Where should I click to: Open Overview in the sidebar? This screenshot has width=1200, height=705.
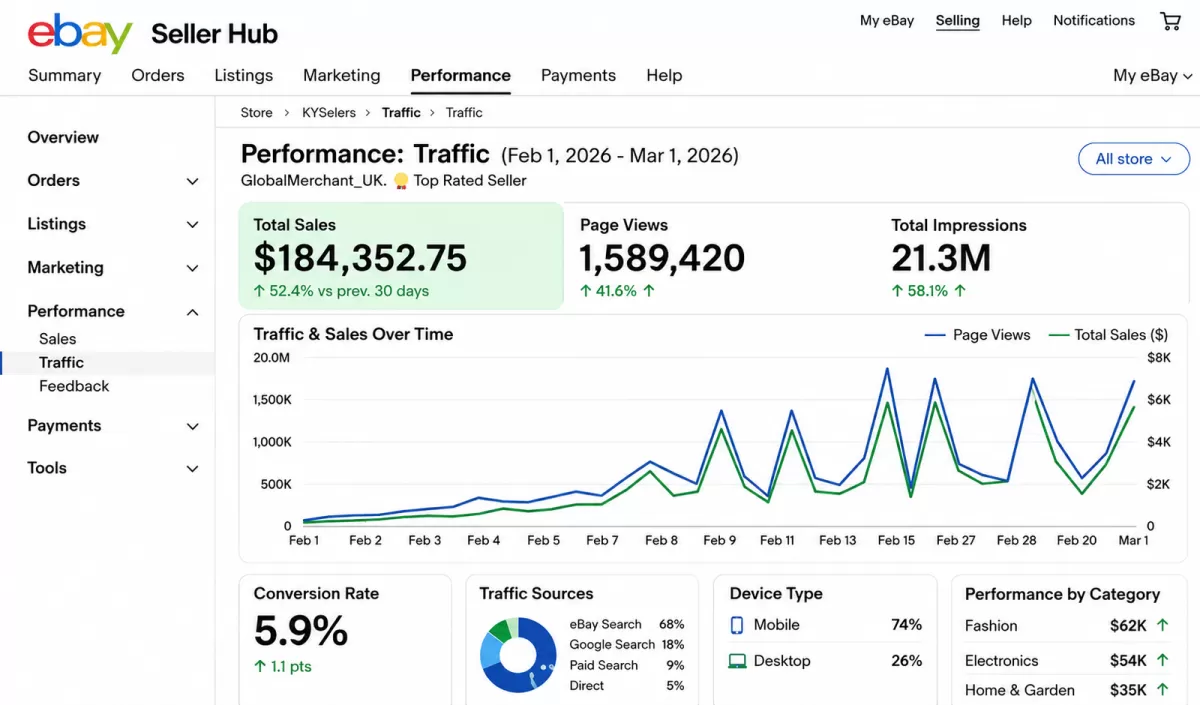[63, 138]
